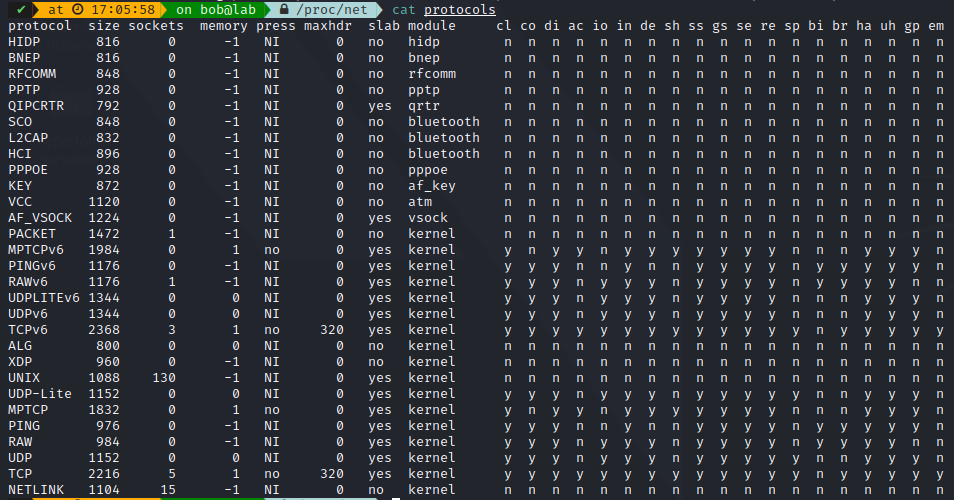Click the bob@lab prompt segment
The height and width of the screenshot is (500, 954).
228,10
